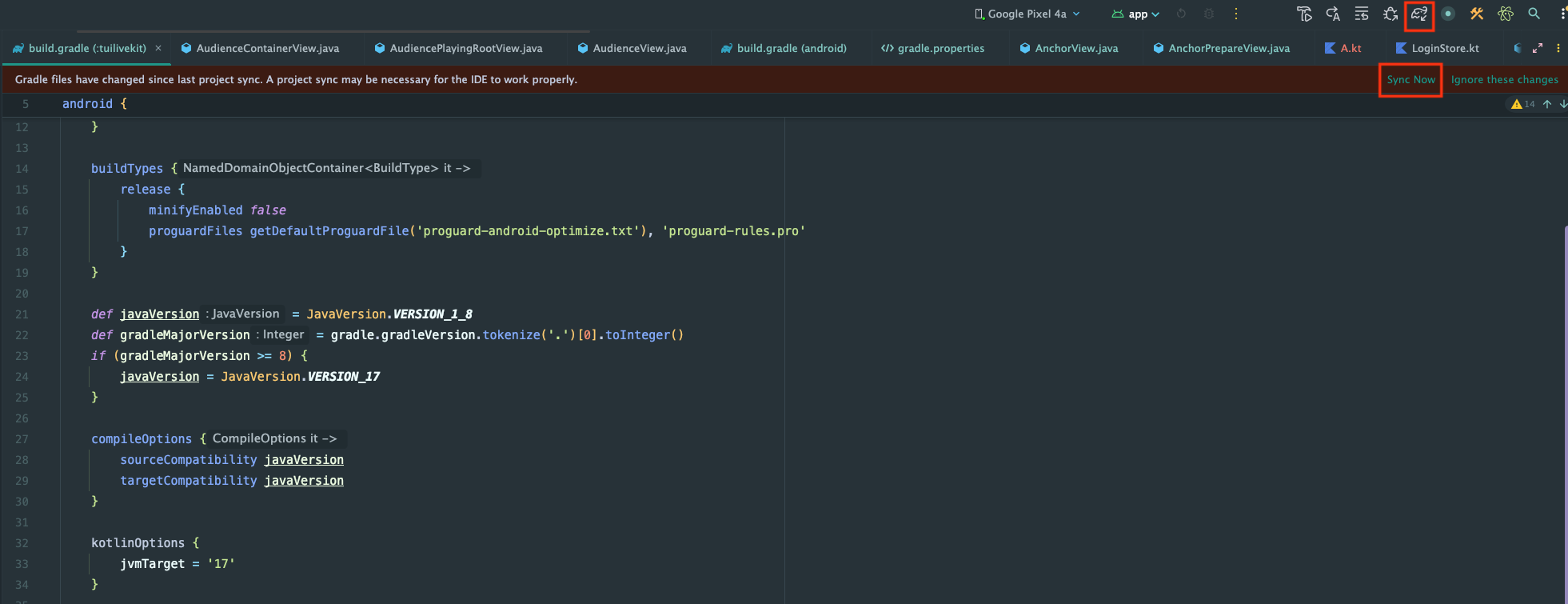This screenshot has height=604, width=1568.
Task: Click the Sync Now link
Action: (x=1410, y=79)
